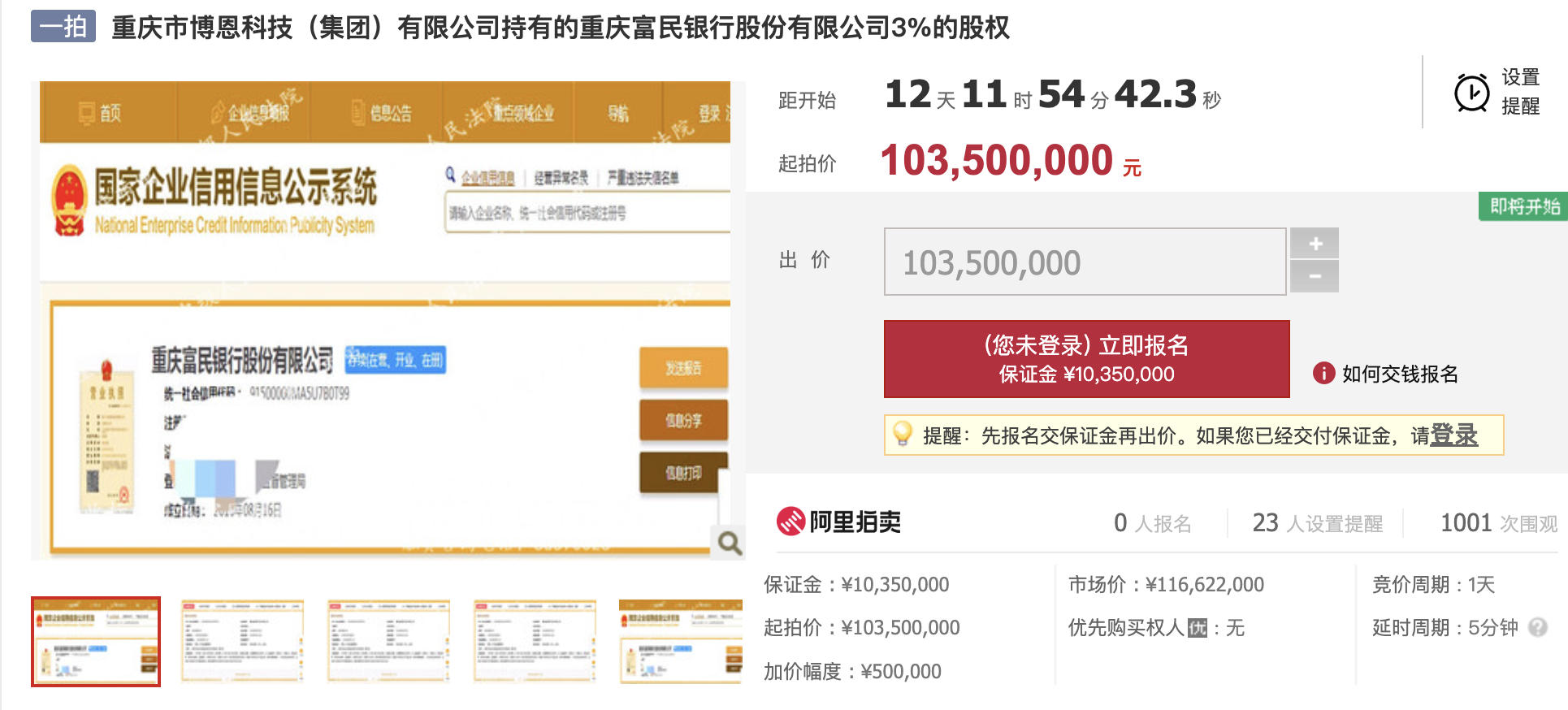Open the 如何交钱报名 help link
This screenshot has width=1568, height=710.
(1400, 374)
